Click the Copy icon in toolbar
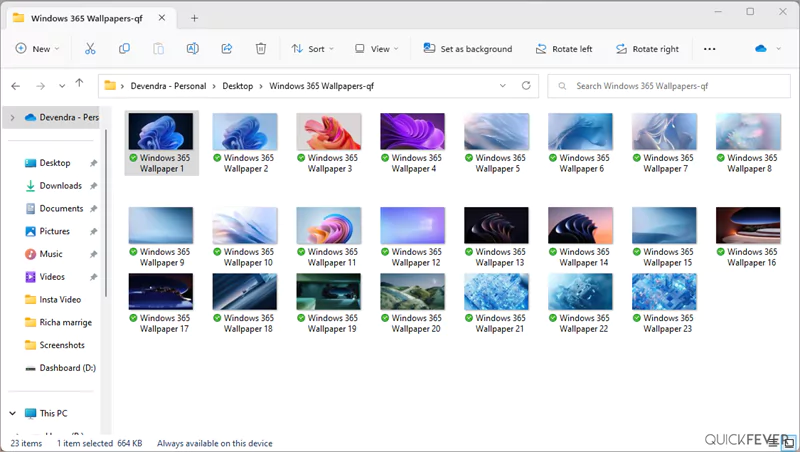Screen dimensions: 800x452 pos(124,49)
